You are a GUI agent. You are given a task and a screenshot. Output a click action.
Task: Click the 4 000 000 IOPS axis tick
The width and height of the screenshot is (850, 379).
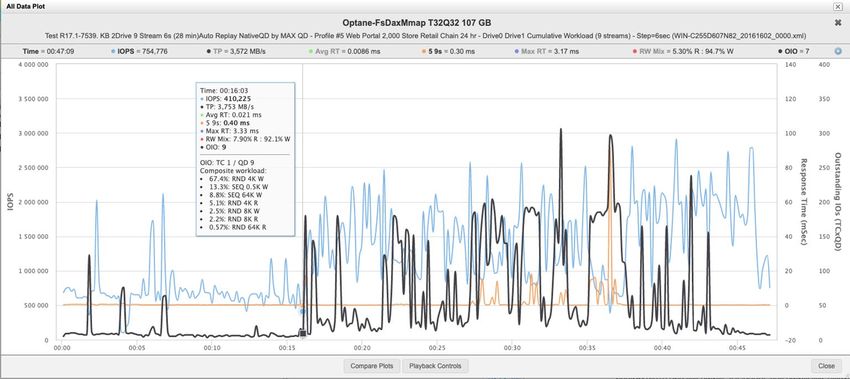point(34,65)
